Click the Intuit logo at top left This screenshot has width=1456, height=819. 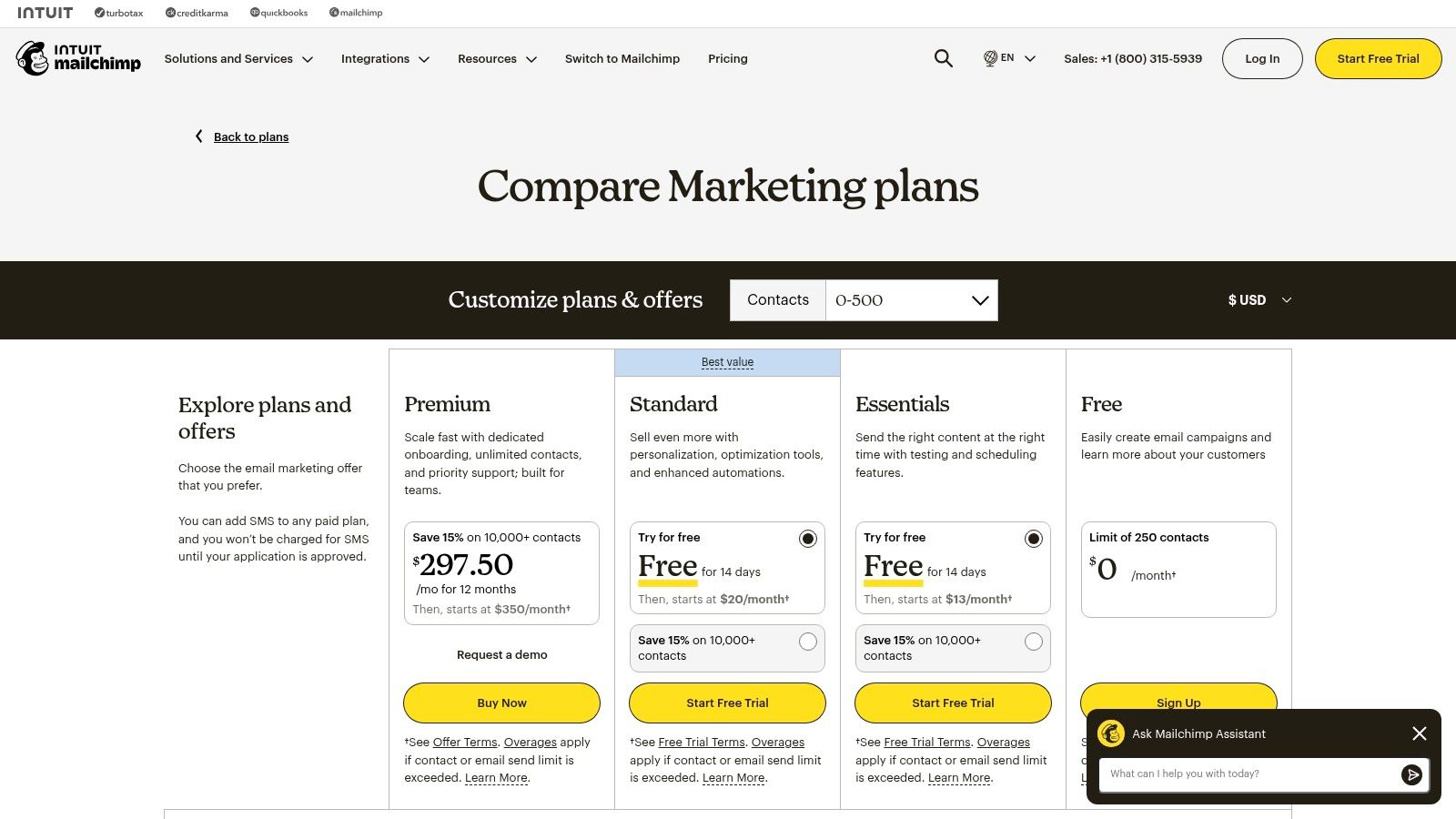[x=45, y=13]
